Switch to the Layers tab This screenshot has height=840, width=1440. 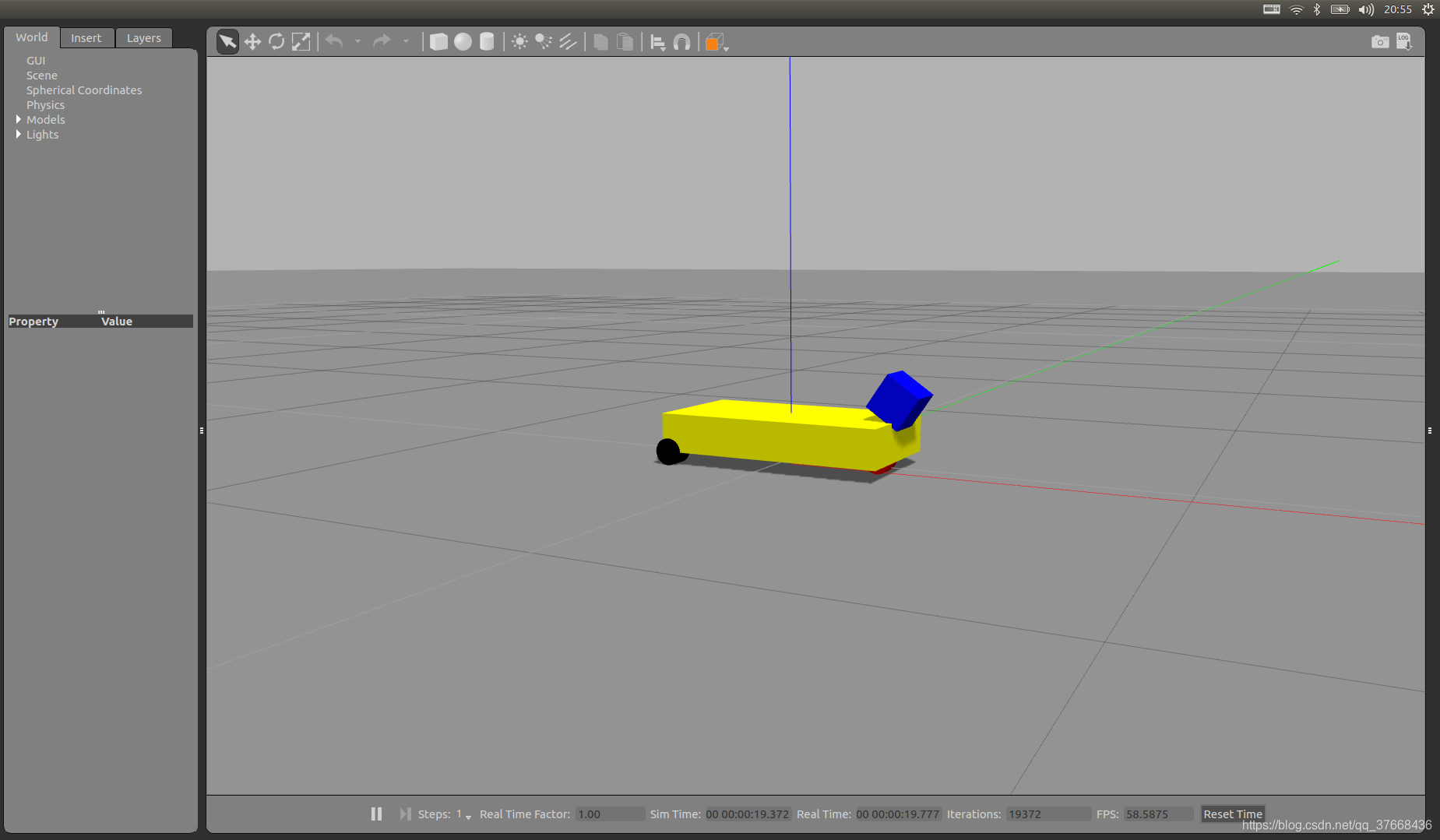pyautogui.click(x=144, y=38)
